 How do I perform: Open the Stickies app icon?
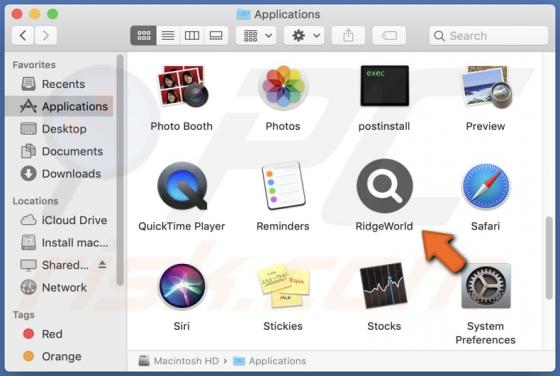(x=284, y=286)
